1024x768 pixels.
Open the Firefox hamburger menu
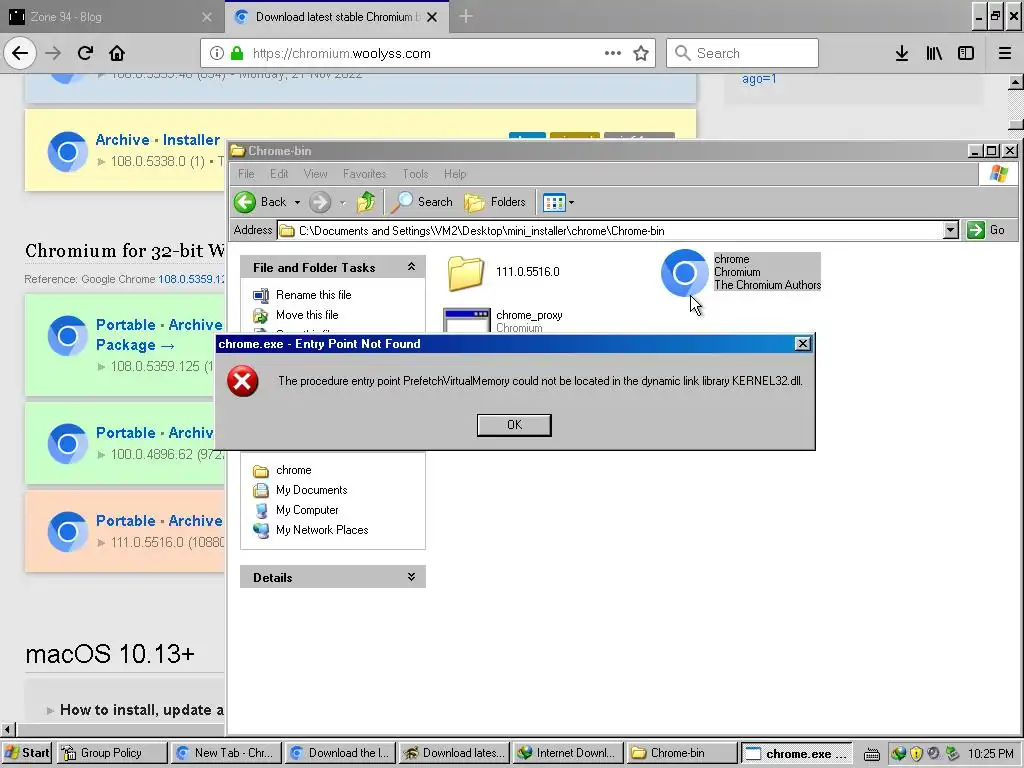click(x=1005, y=53)
